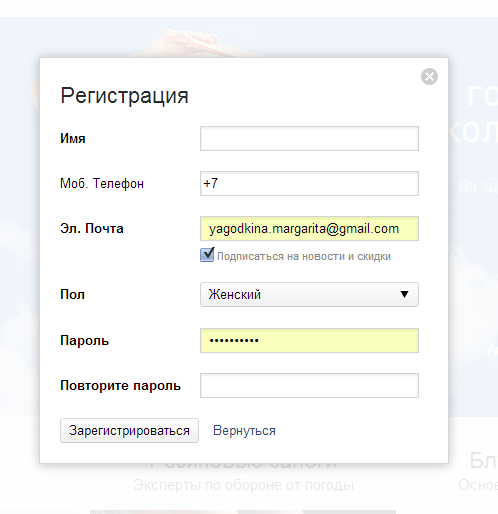Open the Пол dropdown showing Женский

309,294
